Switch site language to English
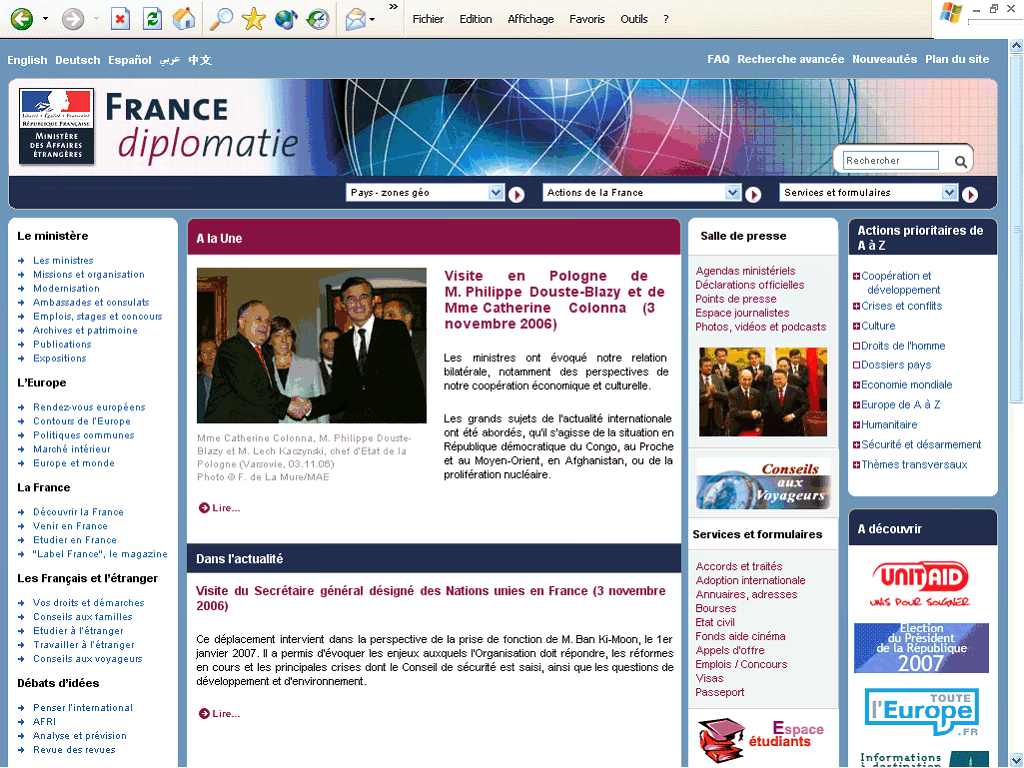 [x=27, y=60]
